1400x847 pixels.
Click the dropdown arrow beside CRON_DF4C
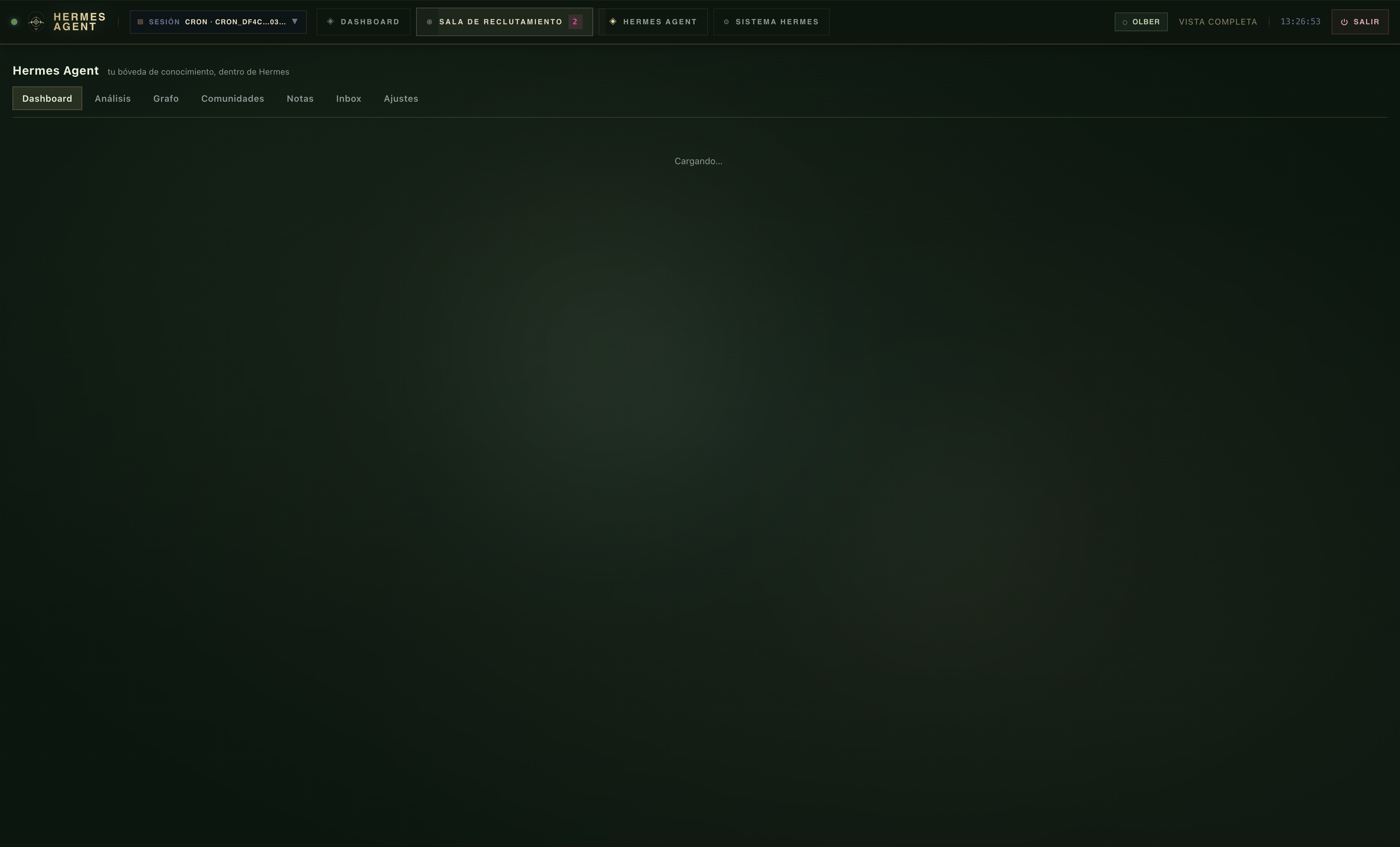(294, 22)
